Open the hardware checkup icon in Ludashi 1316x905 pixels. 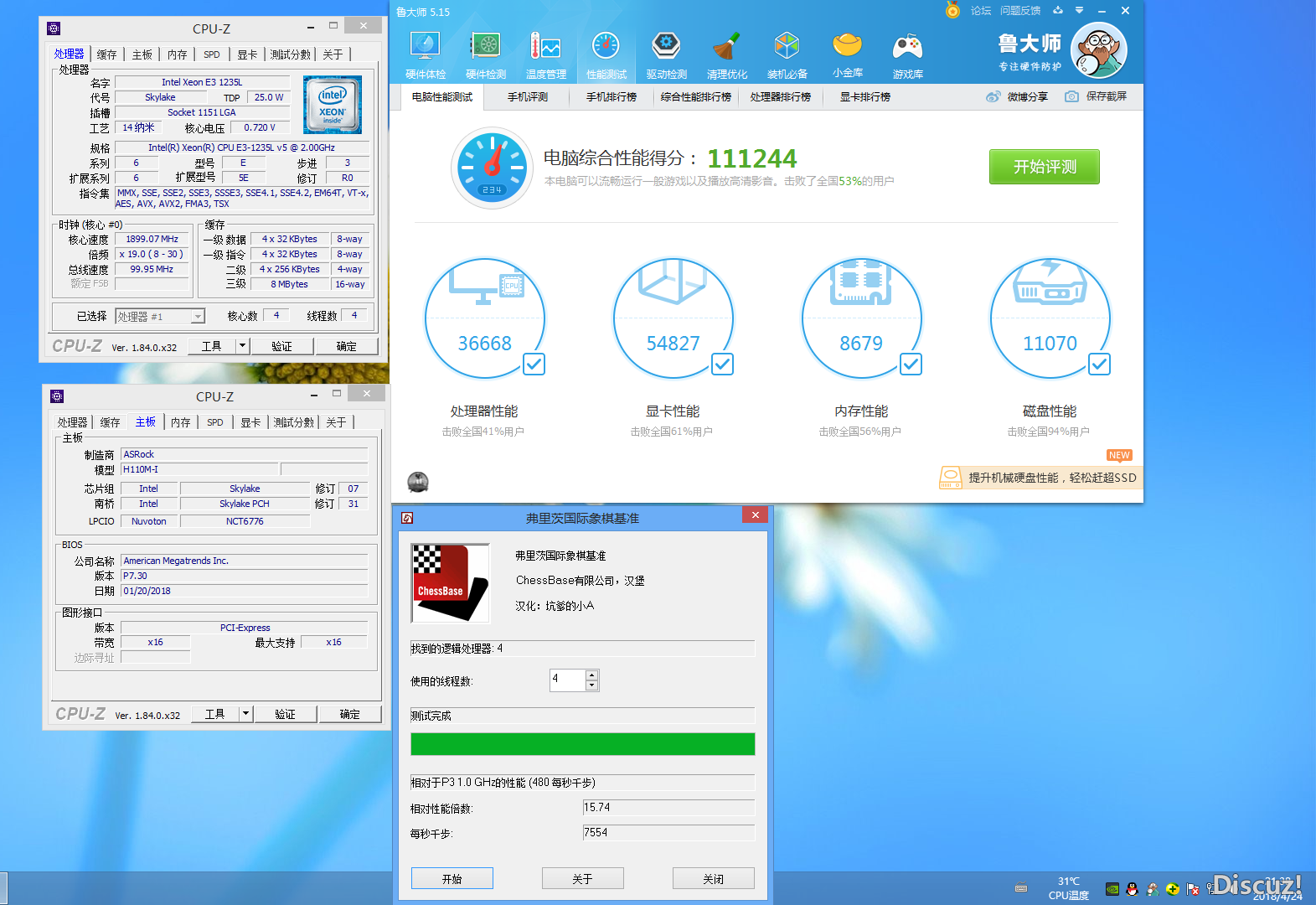point(426,46)
